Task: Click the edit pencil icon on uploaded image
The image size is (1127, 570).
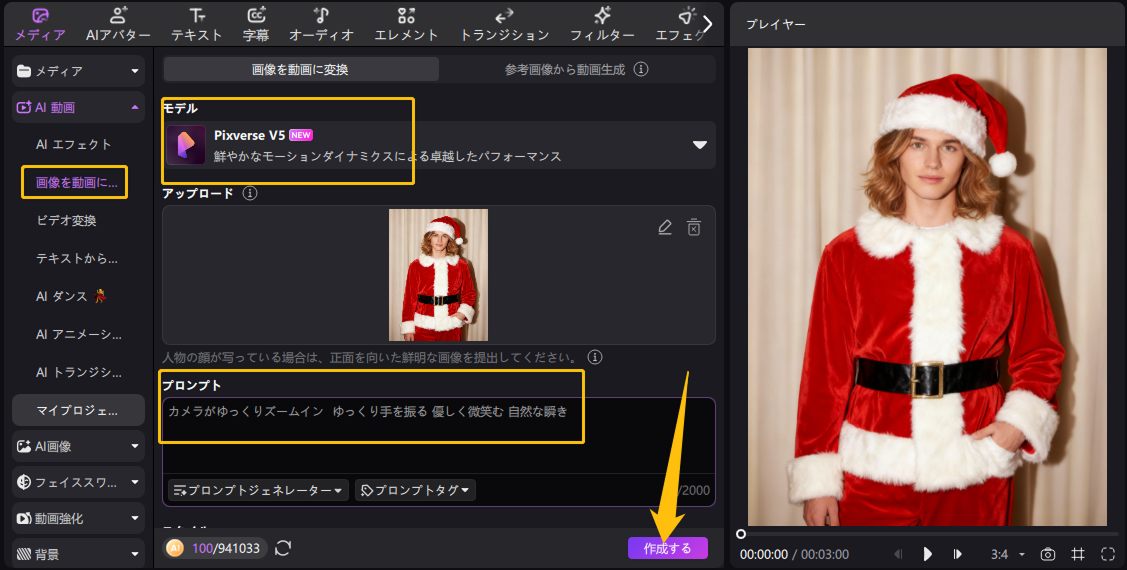Action: (x=665, y=227)
